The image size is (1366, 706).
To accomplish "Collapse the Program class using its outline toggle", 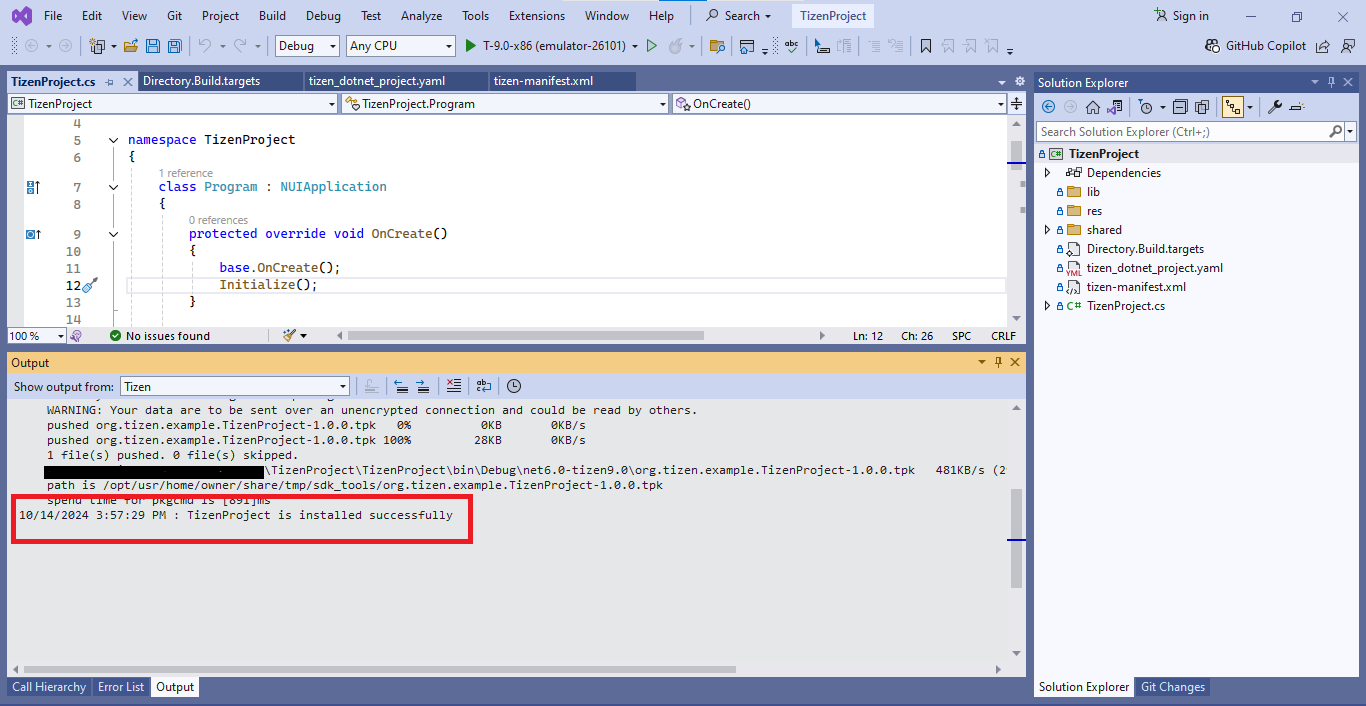I will click(113, 187).
